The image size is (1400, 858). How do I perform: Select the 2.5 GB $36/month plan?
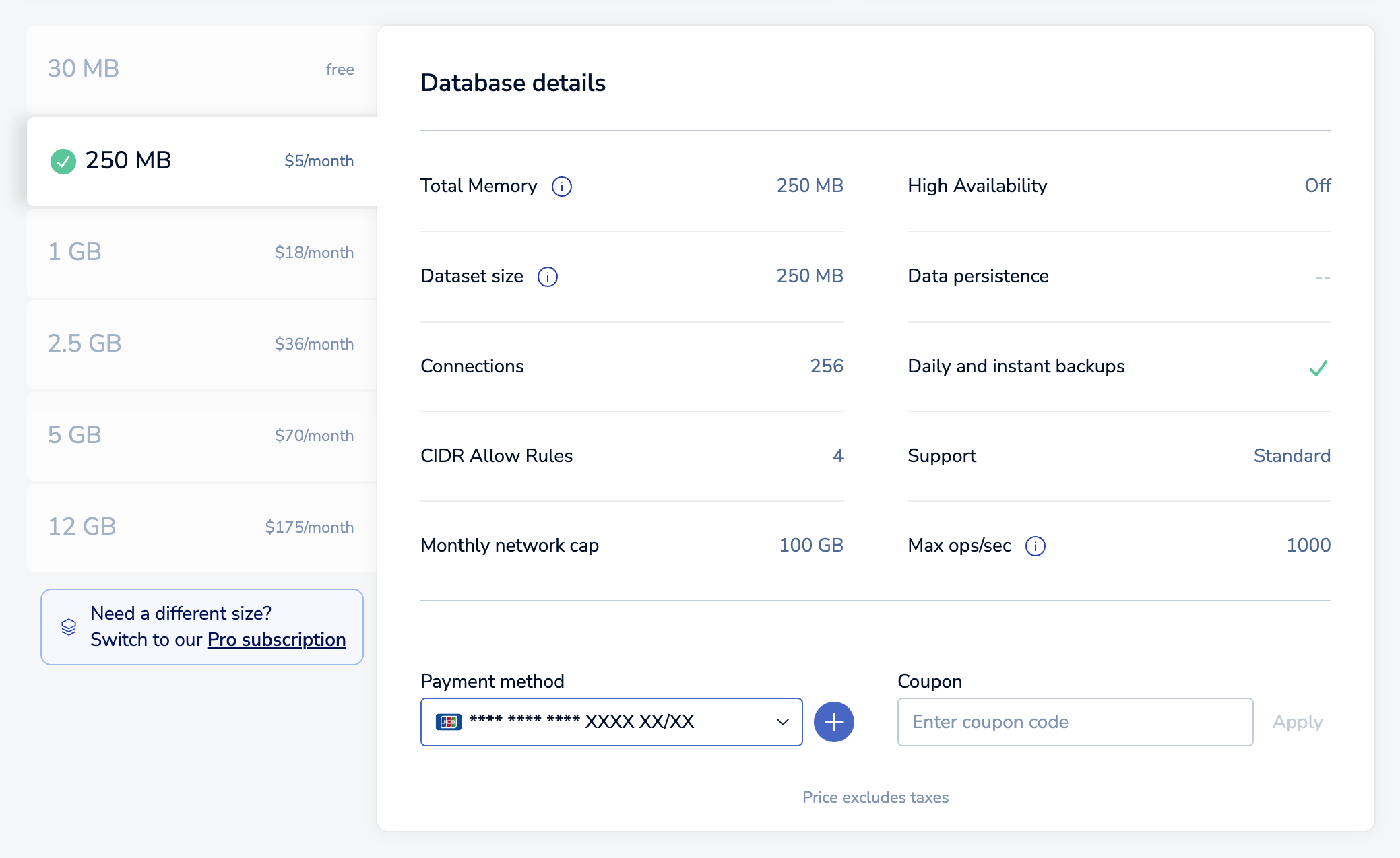click(x=201, y=344)
